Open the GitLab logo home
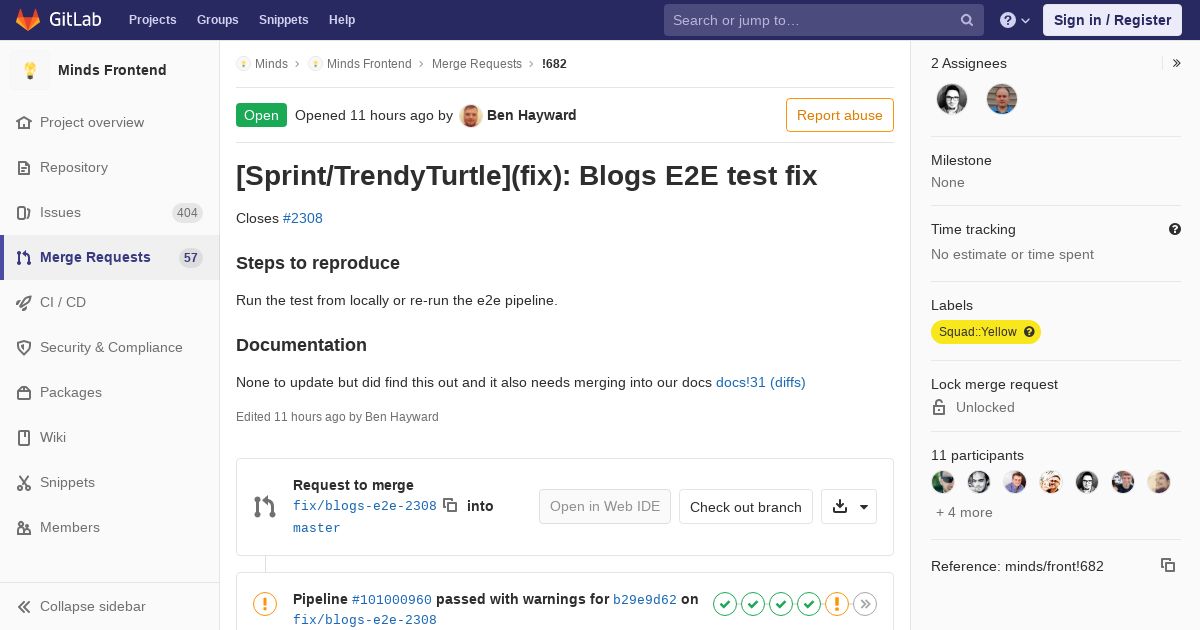1200x630 pixels. pos(28,20)
